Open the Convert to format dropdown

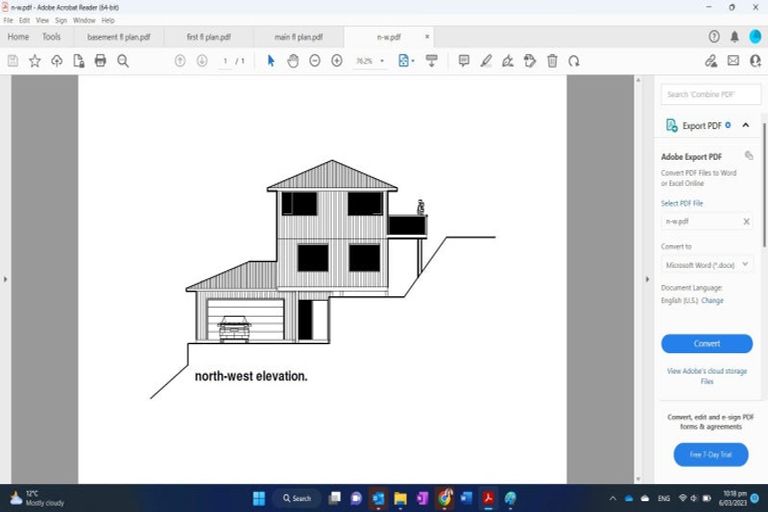coord(707,265)
